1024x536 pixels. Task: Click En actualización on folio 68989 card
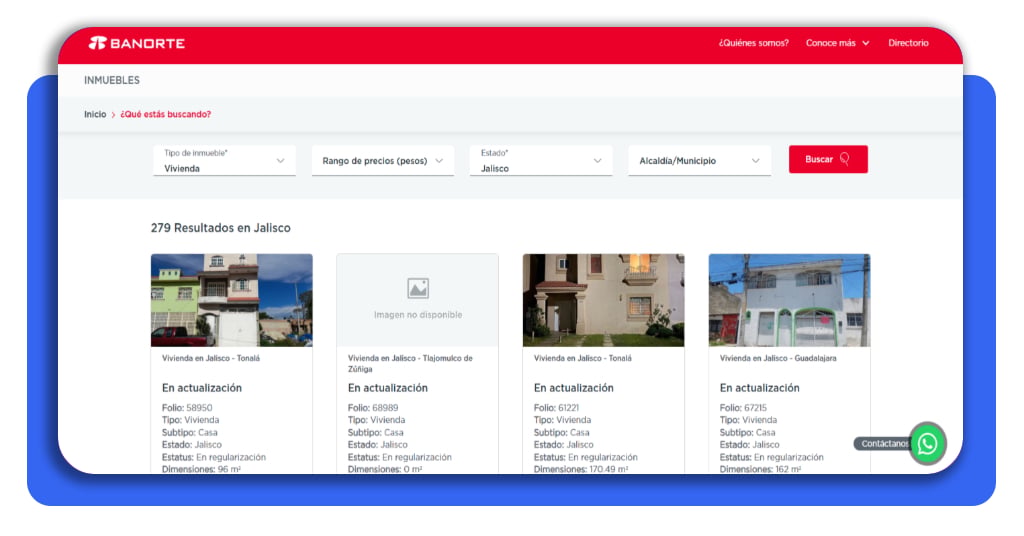pyautogui.click(x=388, y=388)
